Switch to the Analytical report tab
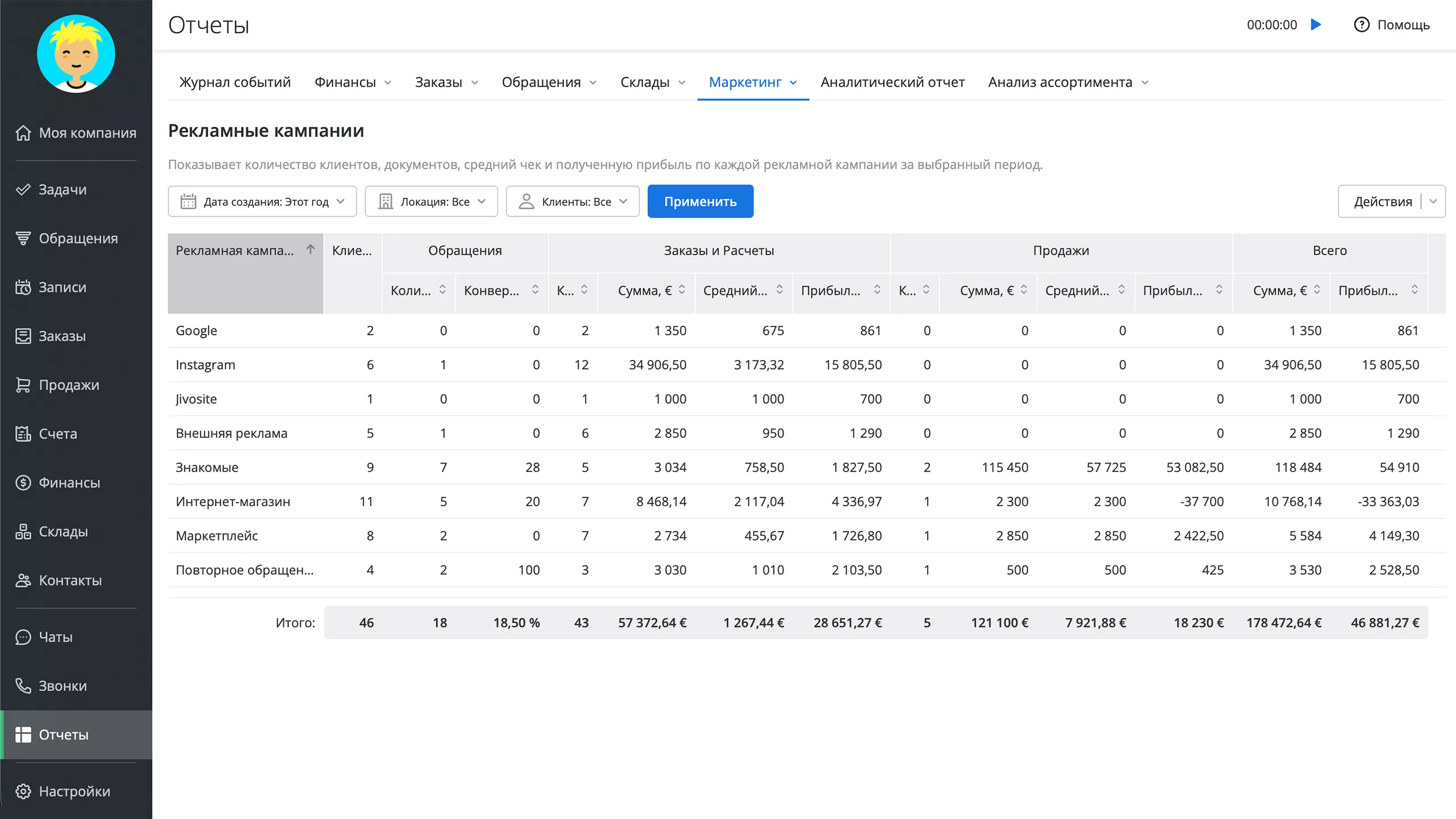The image size is (1456, 819). point(892,82)
